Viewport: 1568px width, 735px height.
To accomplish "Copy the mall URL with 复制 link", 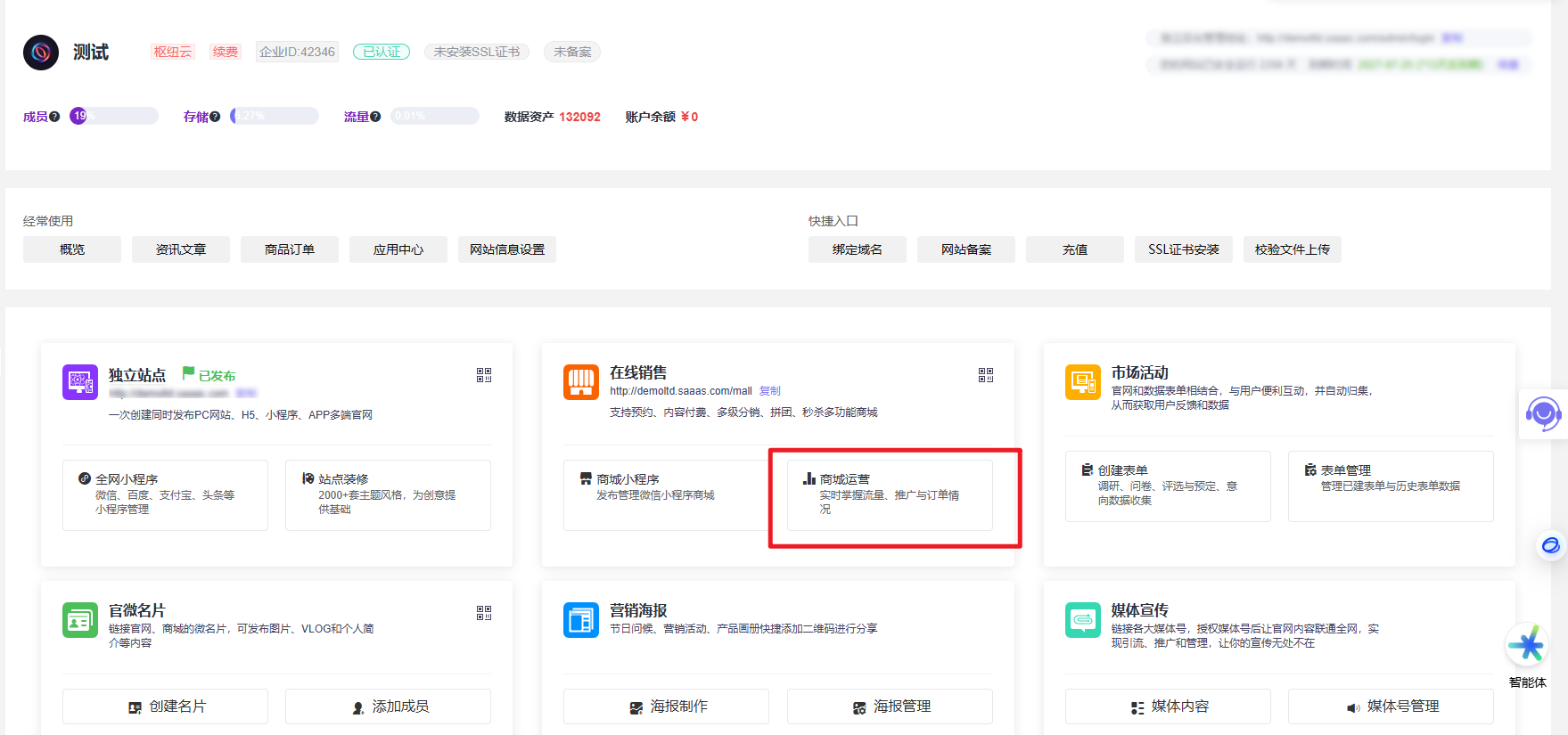I will [769, 391].
